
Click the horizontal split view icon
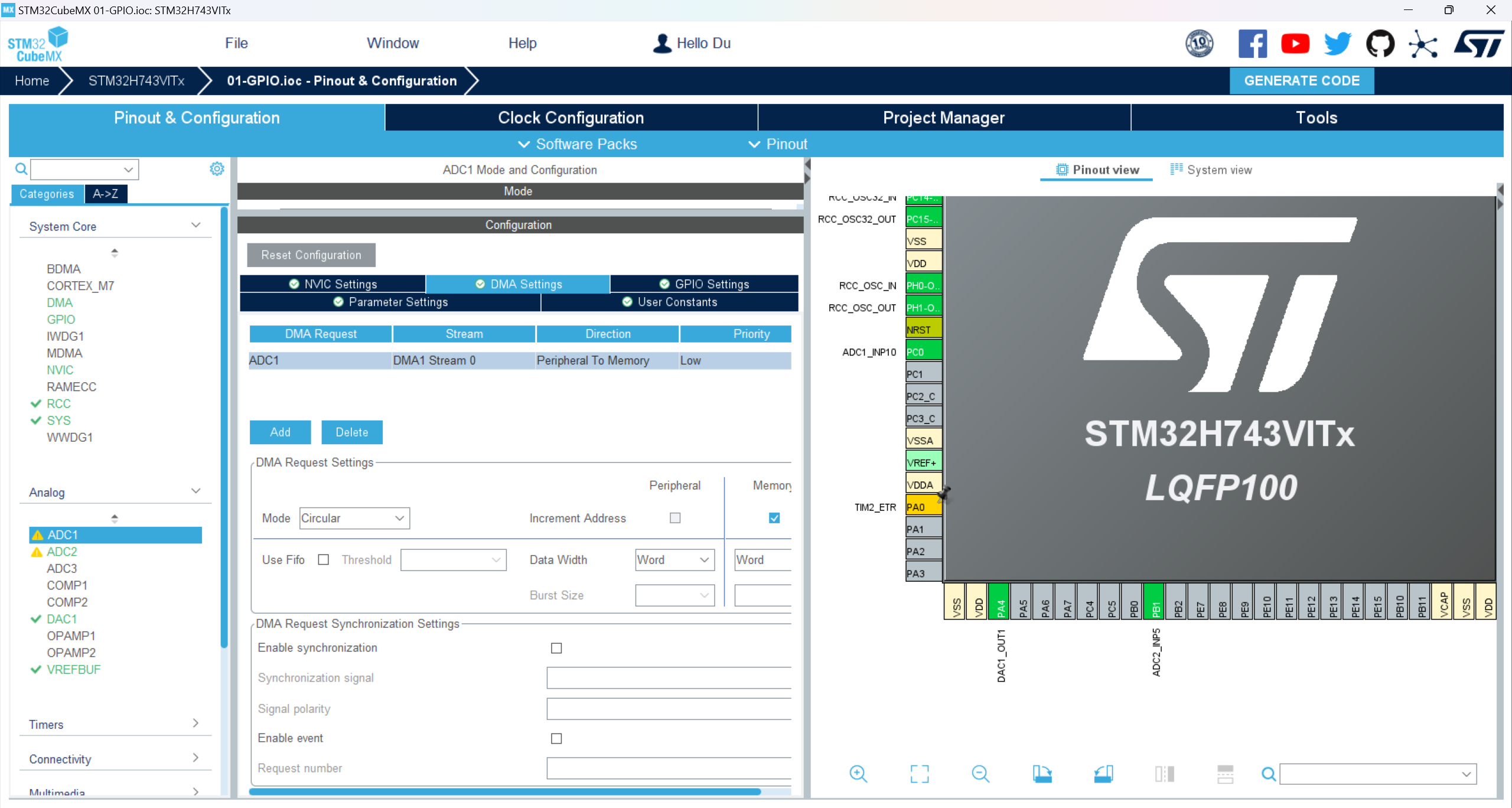(1226, 773)
